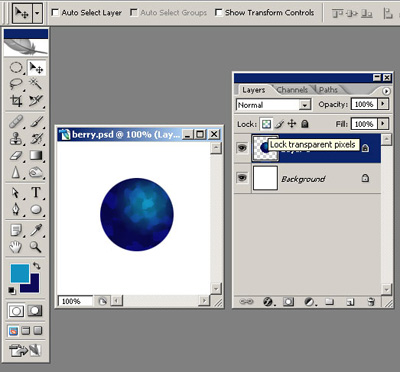The width and height of the screenshot is (400, 372).
Task: Select the Pen tool
Action: pos(16,210)
